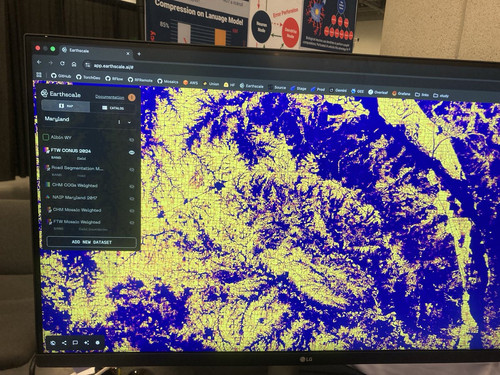
Task: Reload the Earthscale page
Action: pyautogui.click(x=62, y=63)
